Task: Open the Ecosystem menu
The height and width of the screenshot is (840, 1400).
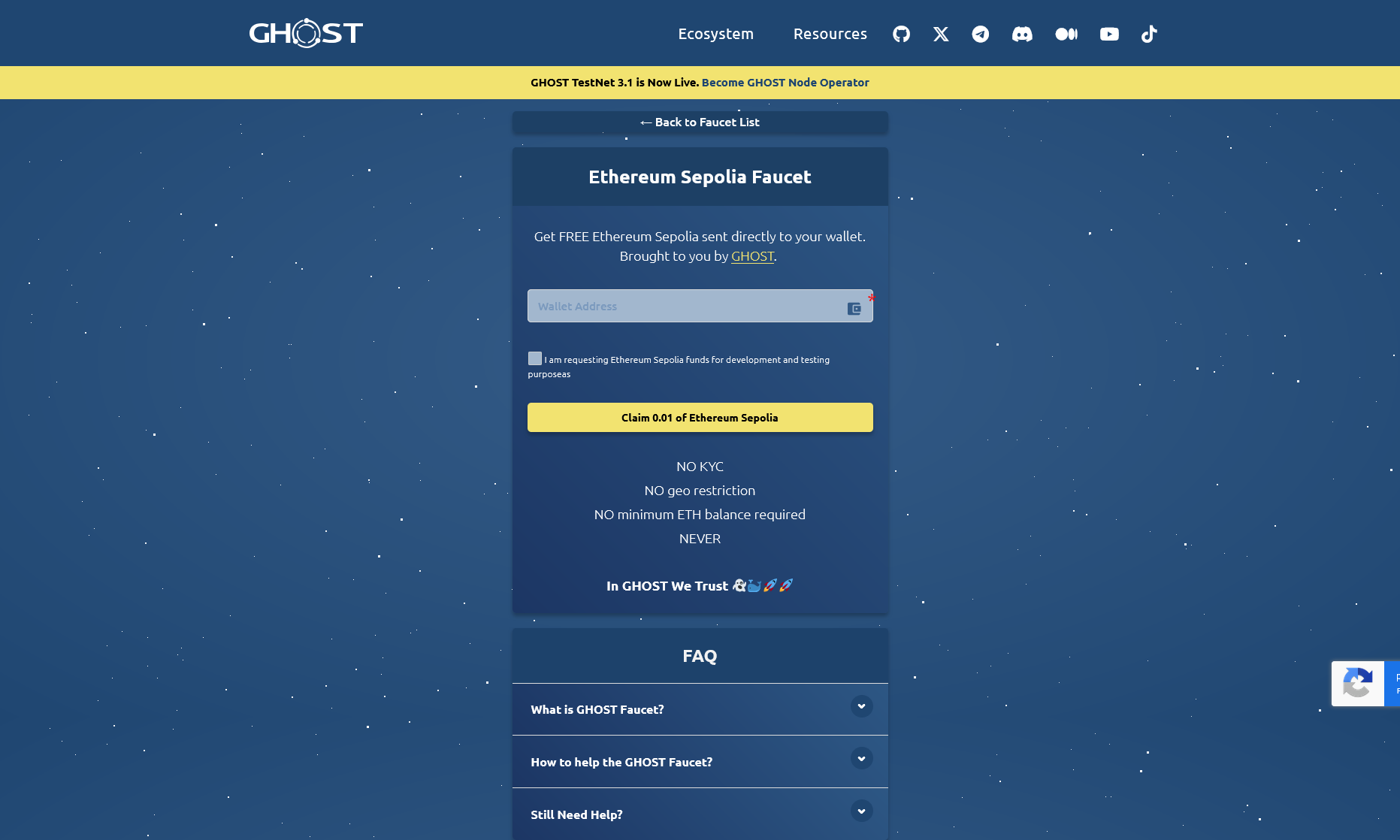Action: point(716,34)
